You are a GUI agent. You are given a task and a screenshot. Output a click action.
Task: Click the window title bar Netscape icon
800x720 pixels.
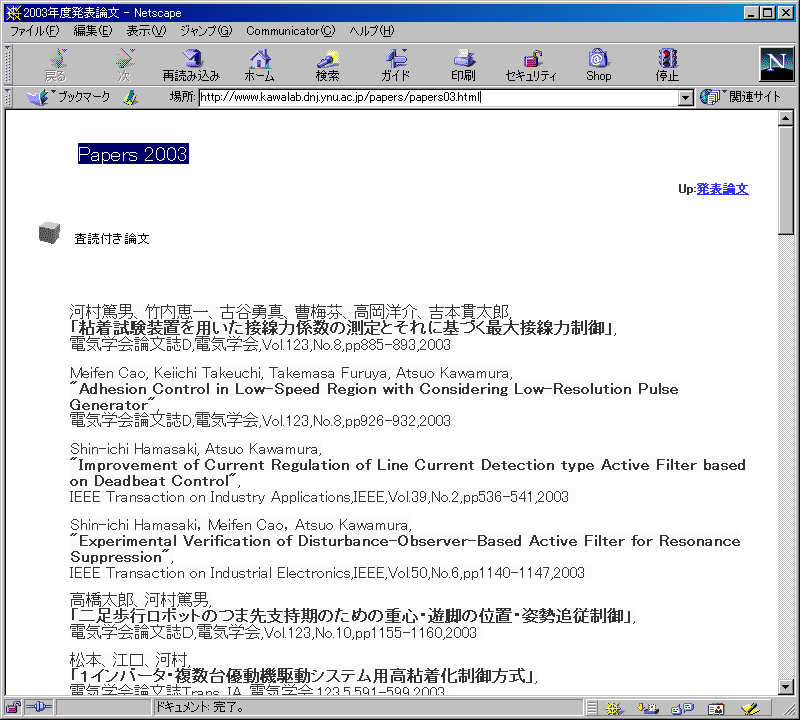coord(14,13)
